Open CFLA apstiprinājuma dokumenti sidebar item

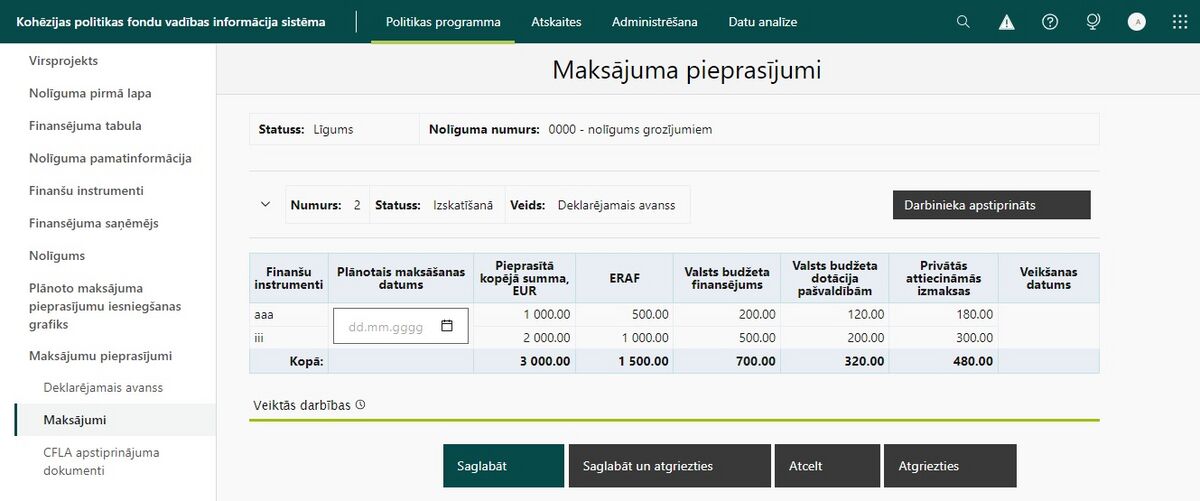point(101,461)
